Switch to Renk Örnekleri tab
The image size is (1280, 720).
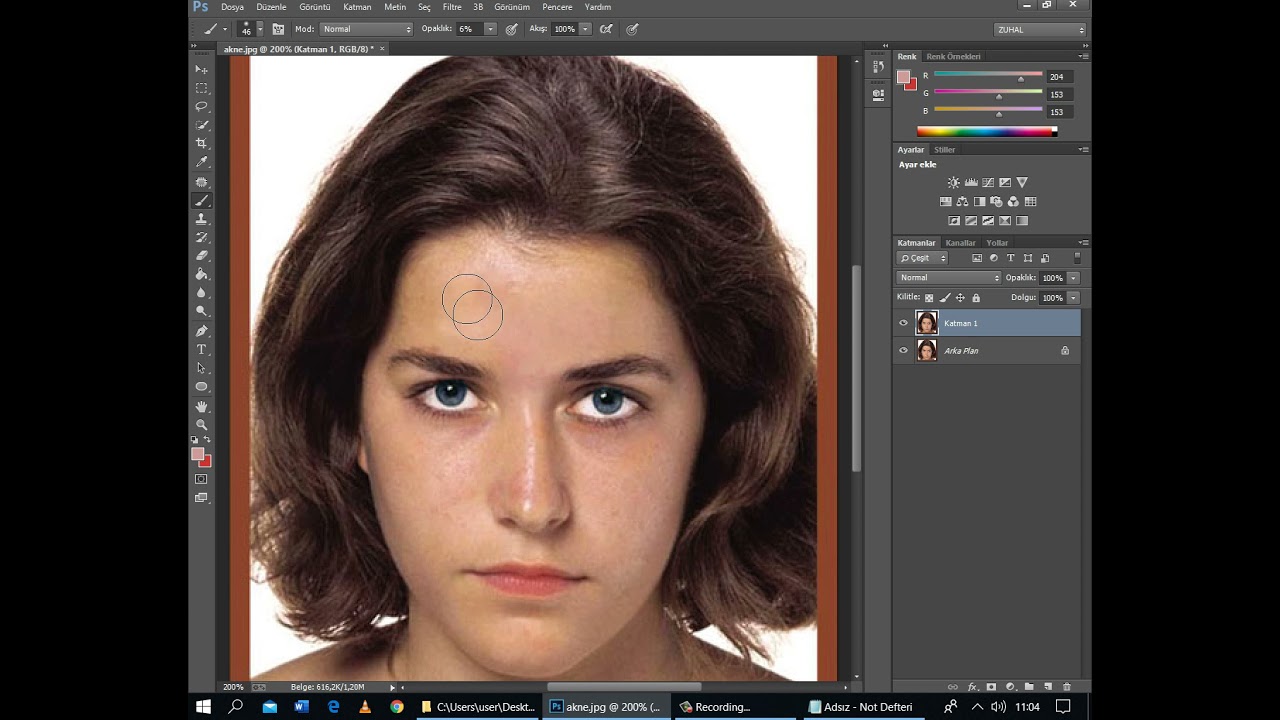click(x=953, y=57)
